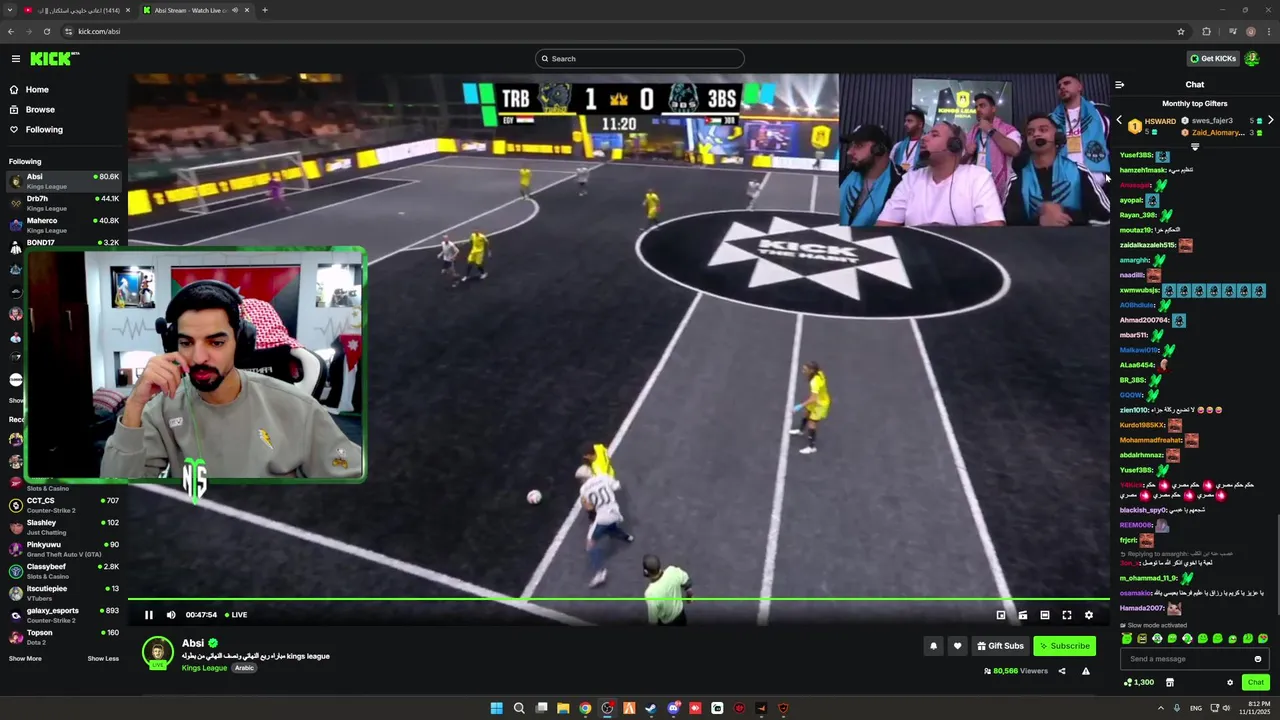This screenshot has width=1280, height=720.
Task: Click Gift Subs button
Action: [x=1000, y=646]
